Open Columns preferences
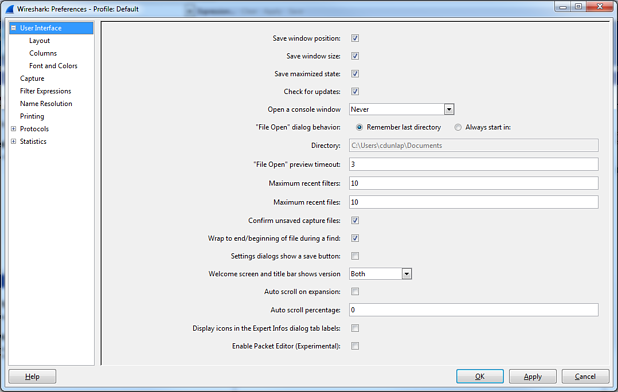The image size is (618, 392). tap(43, 53)
